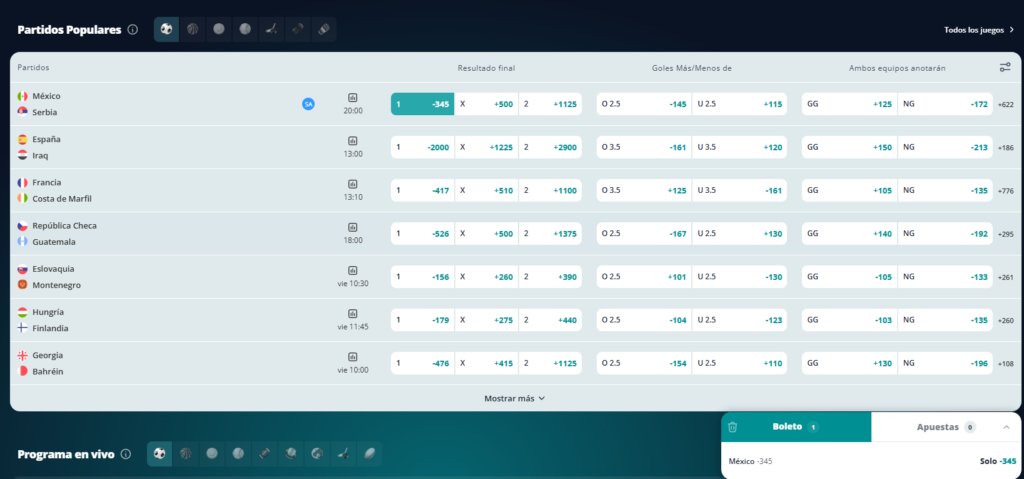This screenshot has width=1024, height=479.
Task: Pick Guatemala win odds +1375
Action: pyautogui.click(x=551, y=233)
